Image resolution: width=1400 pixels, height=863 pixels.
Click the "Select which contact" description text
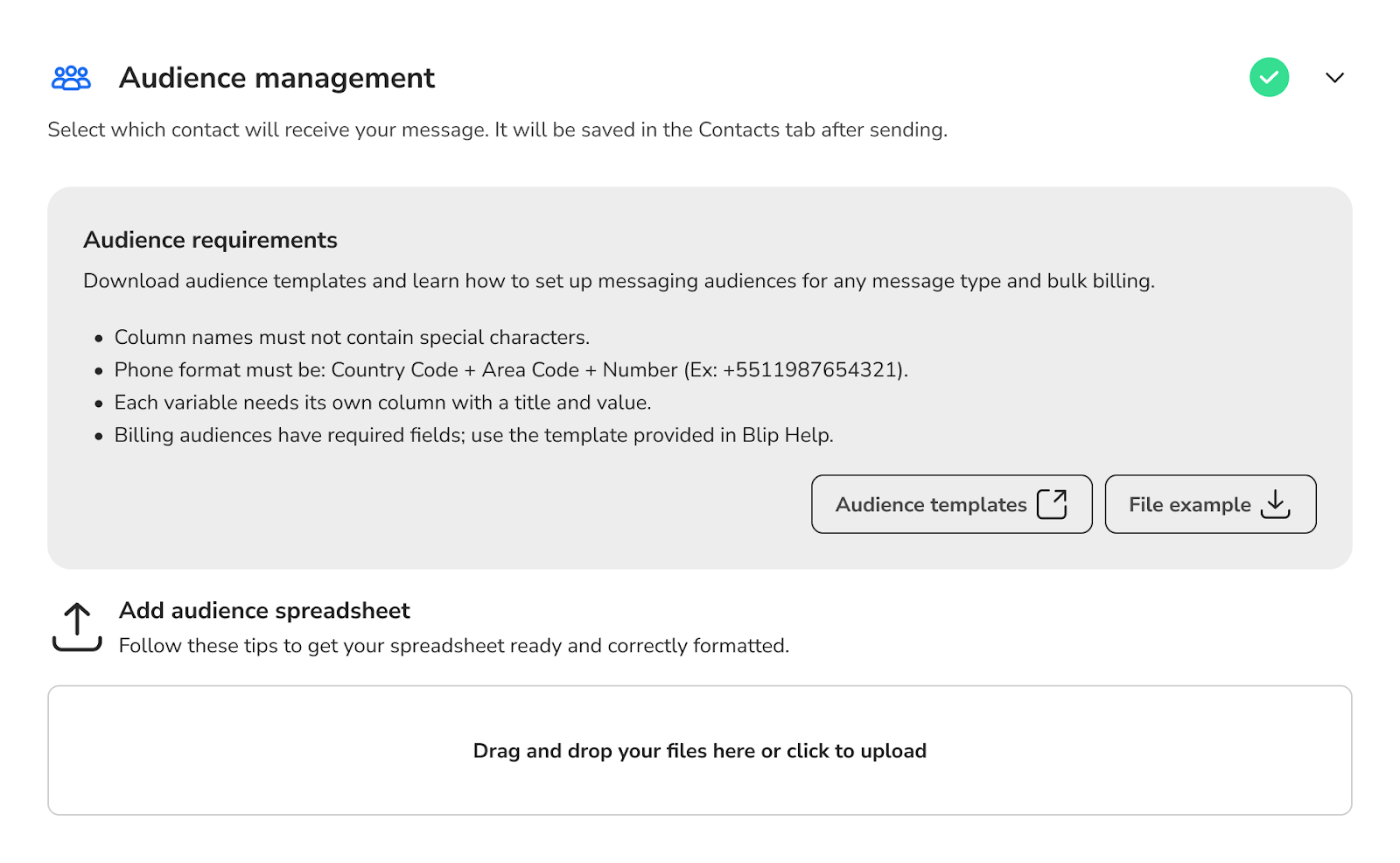(497, 130)
